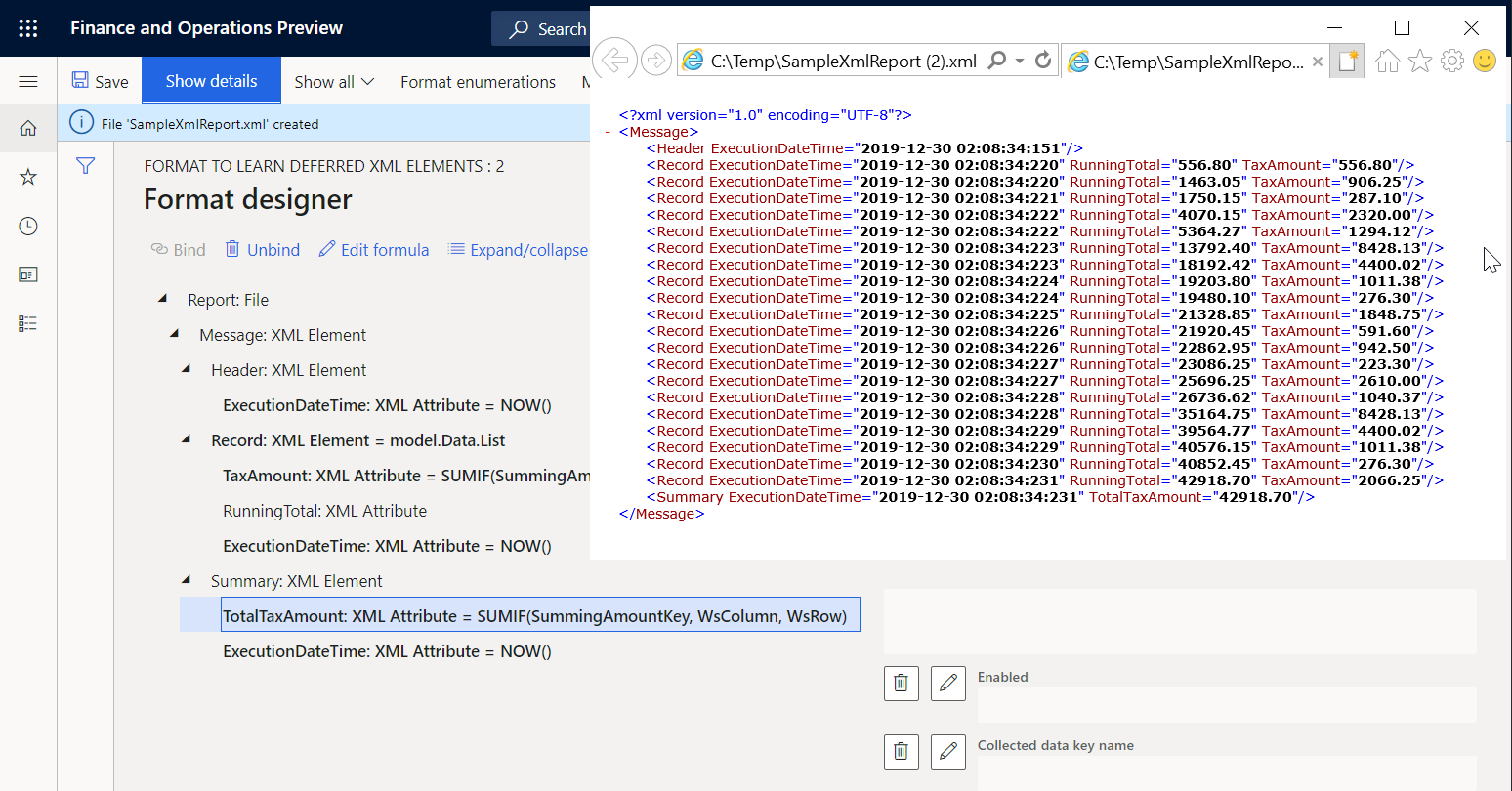Click the Edit formula link

coord(373,250)
